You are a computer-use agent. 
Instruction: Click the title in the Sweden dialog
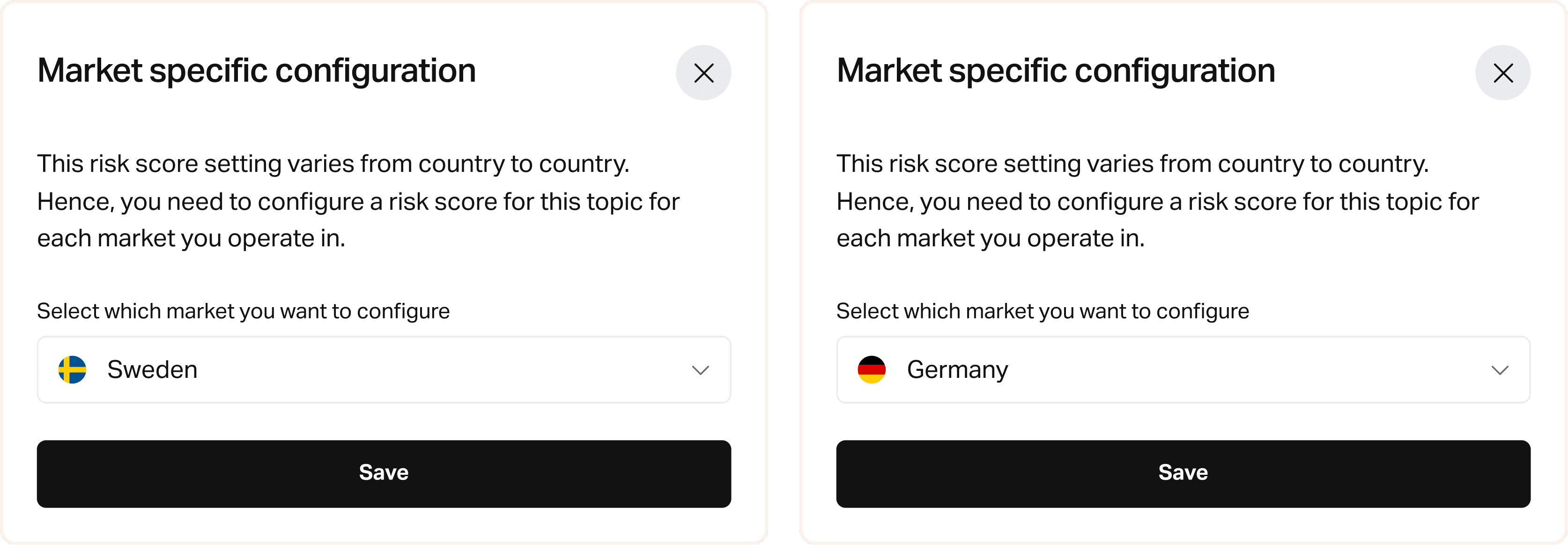click(x=256, y=71)
